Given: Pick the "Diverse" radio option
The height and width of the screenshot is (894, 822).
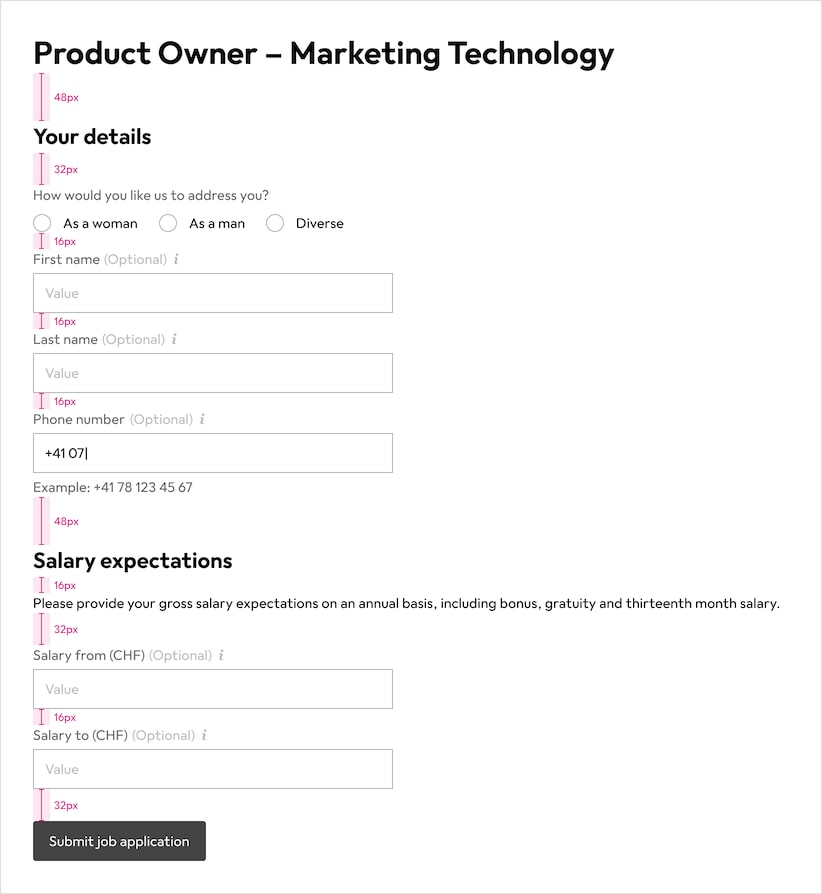Looking at the screenshot, I should (275, 224).
